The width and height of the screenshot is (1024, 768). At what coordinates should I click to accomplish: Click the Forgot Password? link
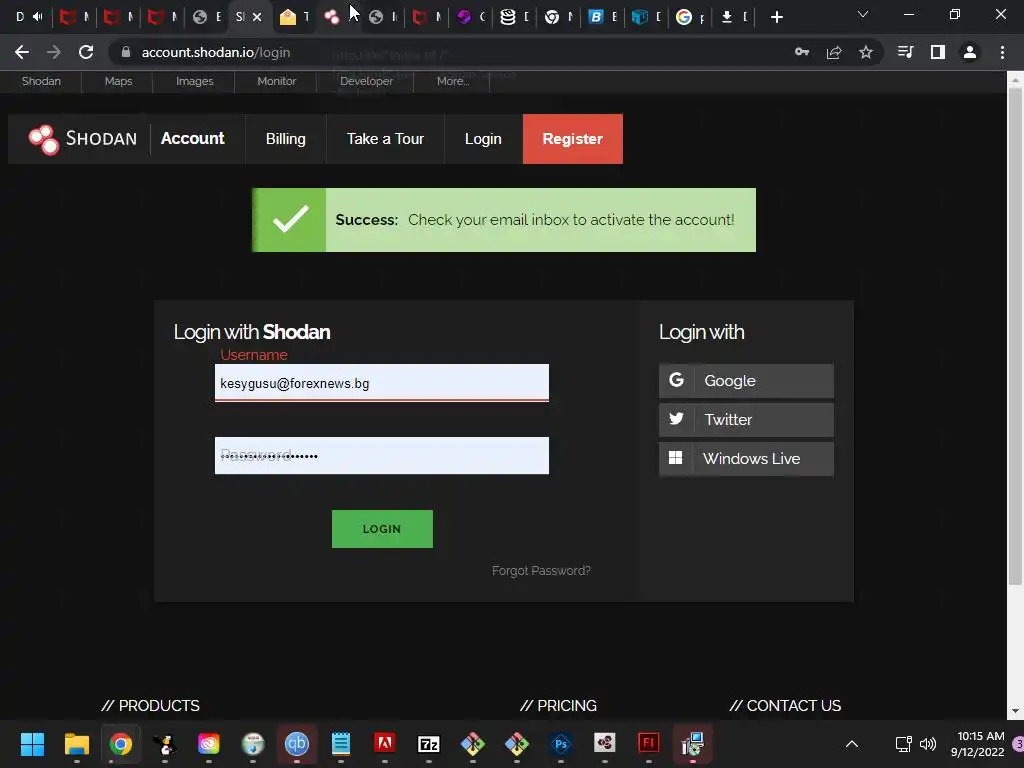pos(541,571)
